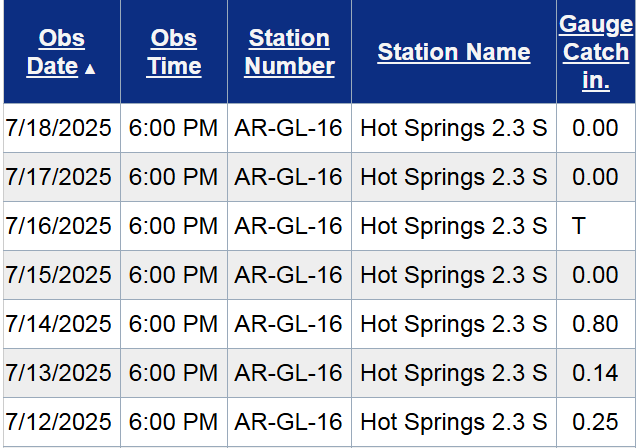This screenshot has height=448, width=636.
Task: Select the 0.25 gauge catch cell
Action: click(x=595, y=422)
